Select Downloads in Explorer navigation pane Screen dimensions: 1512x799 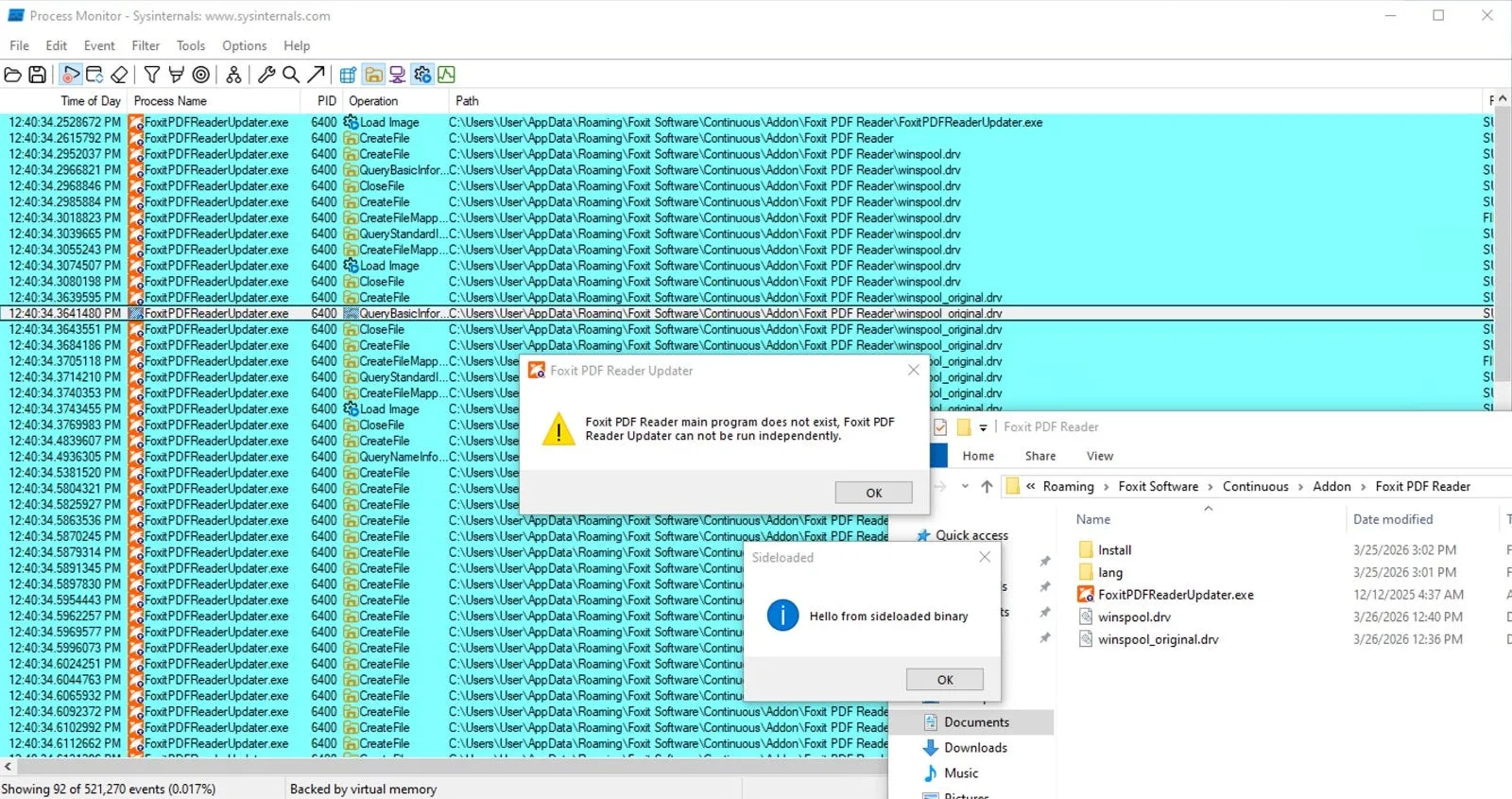[975, 748]
